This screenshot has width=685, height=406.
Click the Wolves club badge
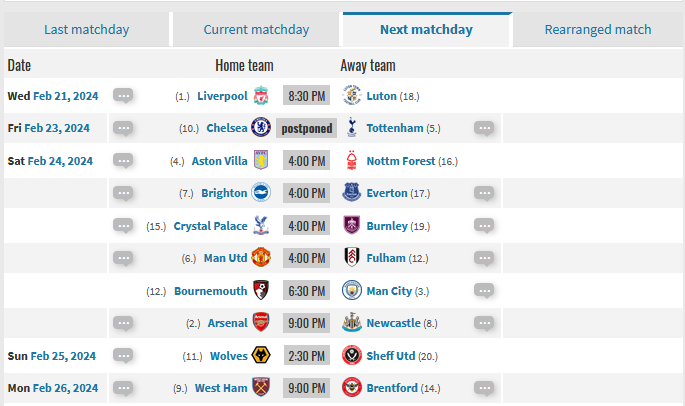(x=261, y=355)
